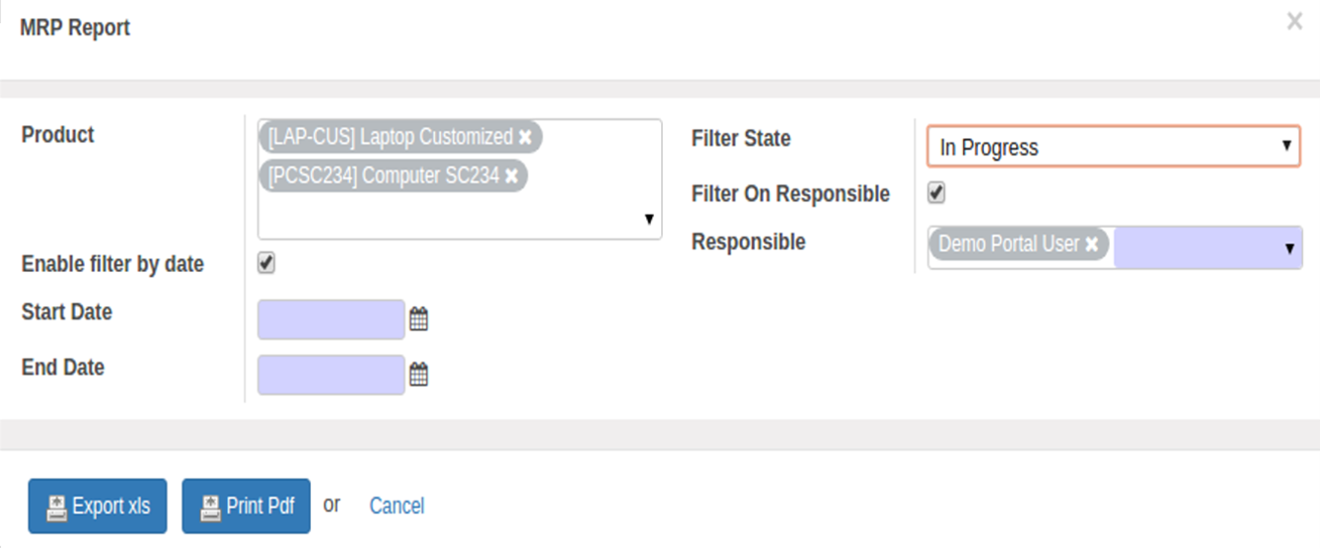
Task: Focus the End Date input field
Action: [331, 375]
